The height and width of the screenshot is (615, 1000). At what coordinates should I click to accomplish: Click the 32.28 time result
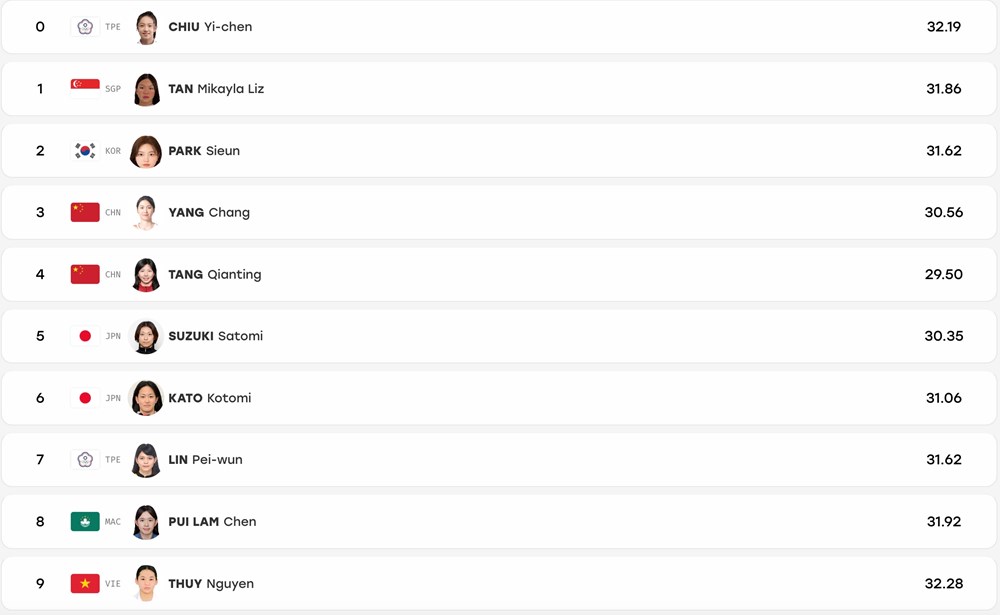coord(944,583)
